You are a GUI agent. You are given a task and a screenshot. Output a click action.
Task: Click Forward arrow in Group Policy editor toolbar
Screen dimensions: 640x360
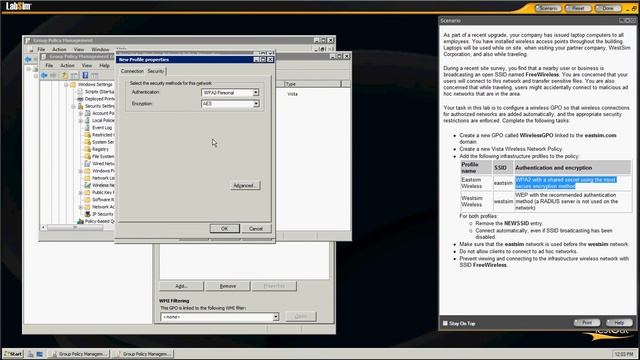coord(53,76)
